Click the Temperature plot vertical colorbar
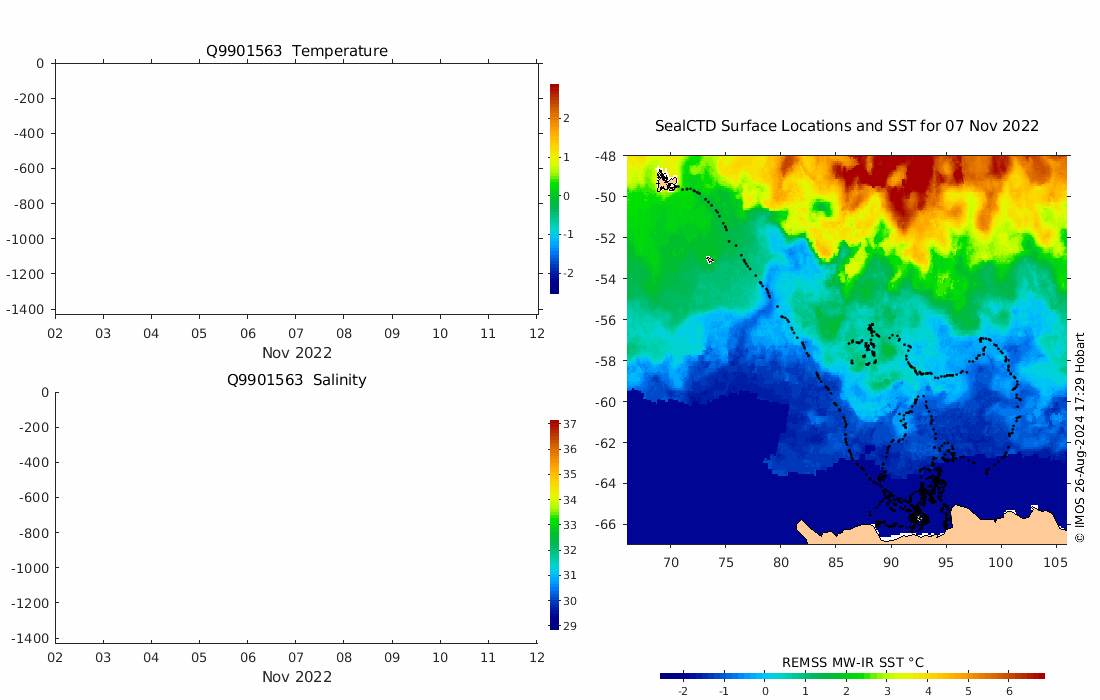1100x700 pixels. 554,189
